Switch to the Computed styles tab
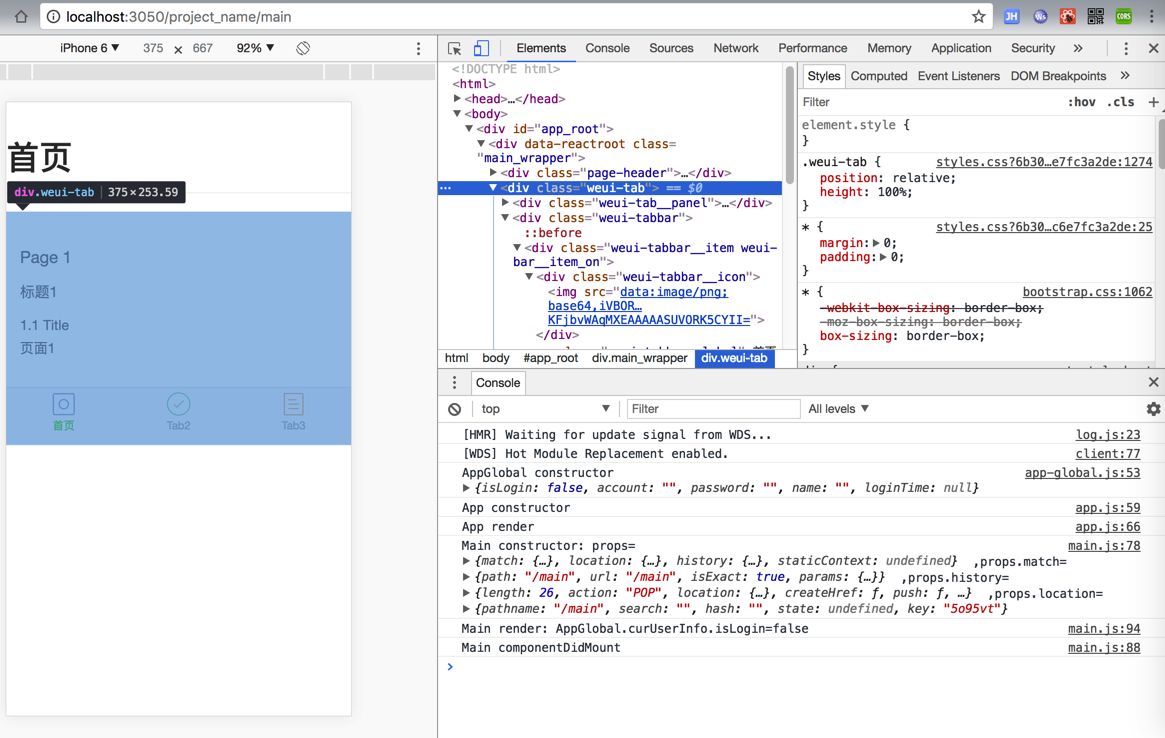 878,76
